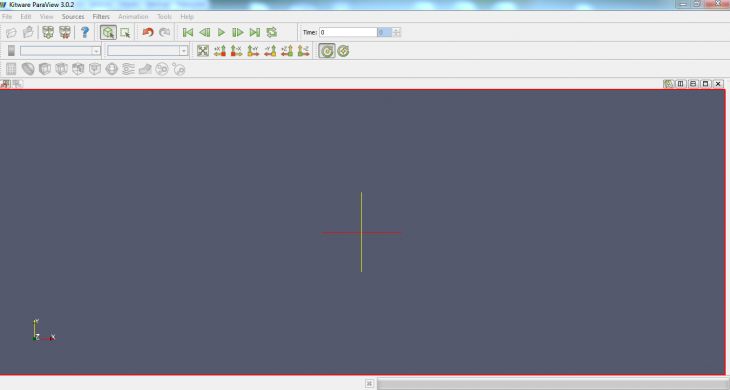Open the Sources menu
Image resolution: width=730 pixels, height=390 pixels.
(x=73, y=16)
